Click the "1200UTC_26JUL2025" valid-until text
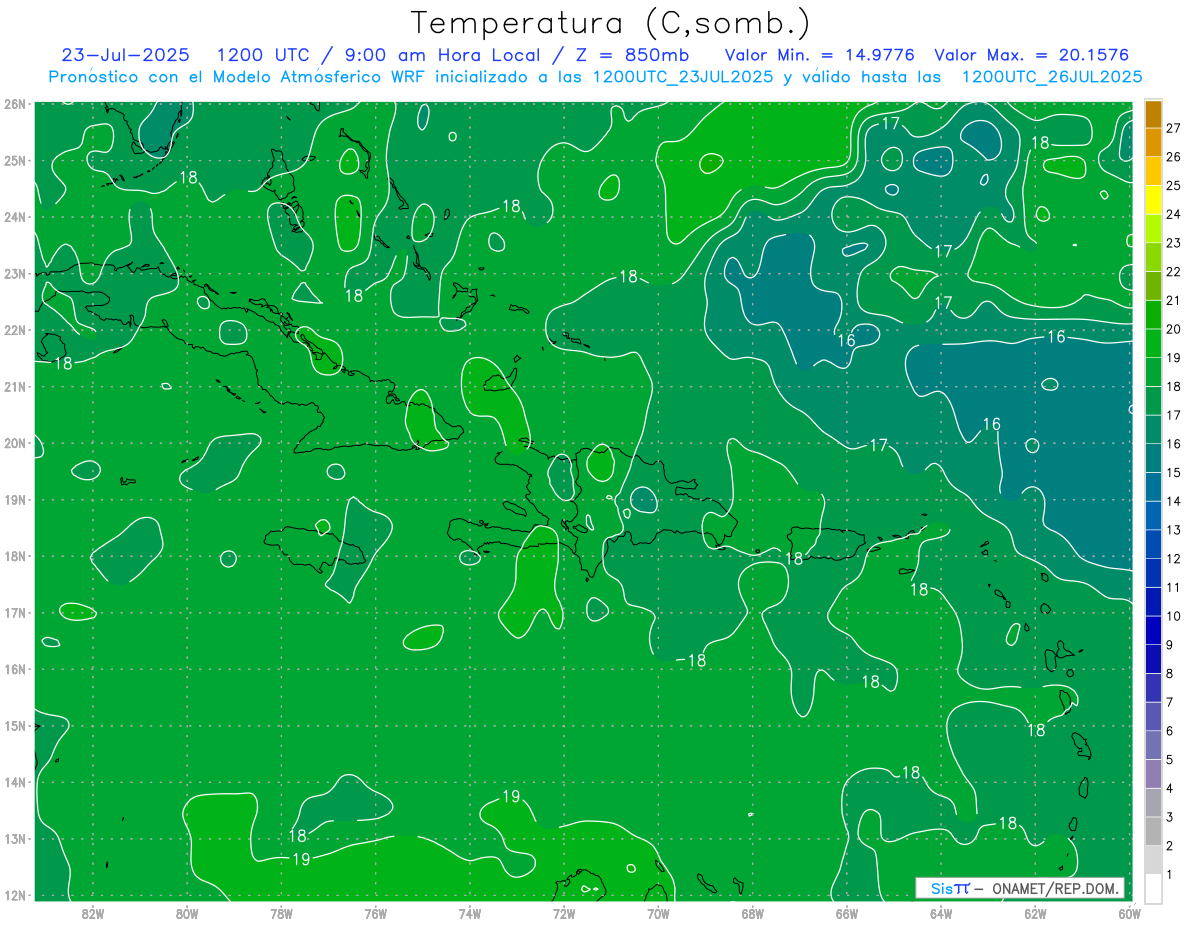 point(1051,77)
